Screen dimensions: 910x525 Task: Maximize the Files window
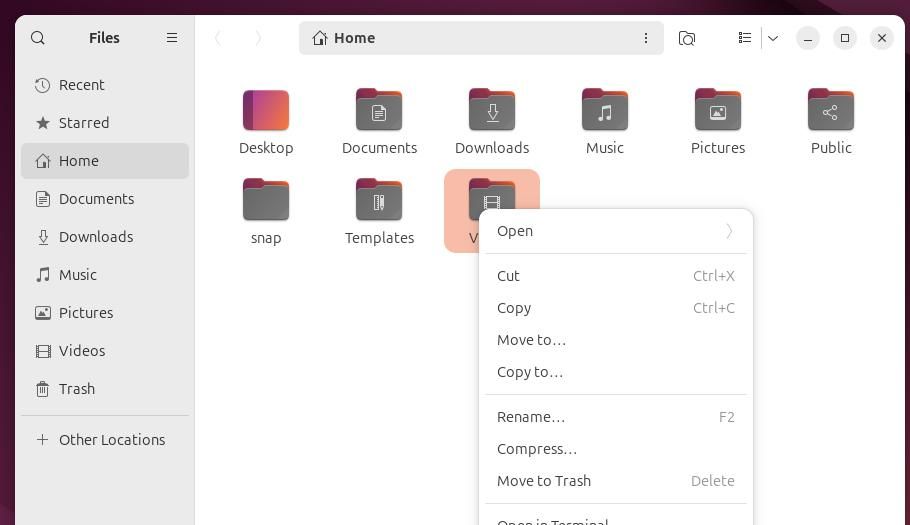tap(844, 38)
